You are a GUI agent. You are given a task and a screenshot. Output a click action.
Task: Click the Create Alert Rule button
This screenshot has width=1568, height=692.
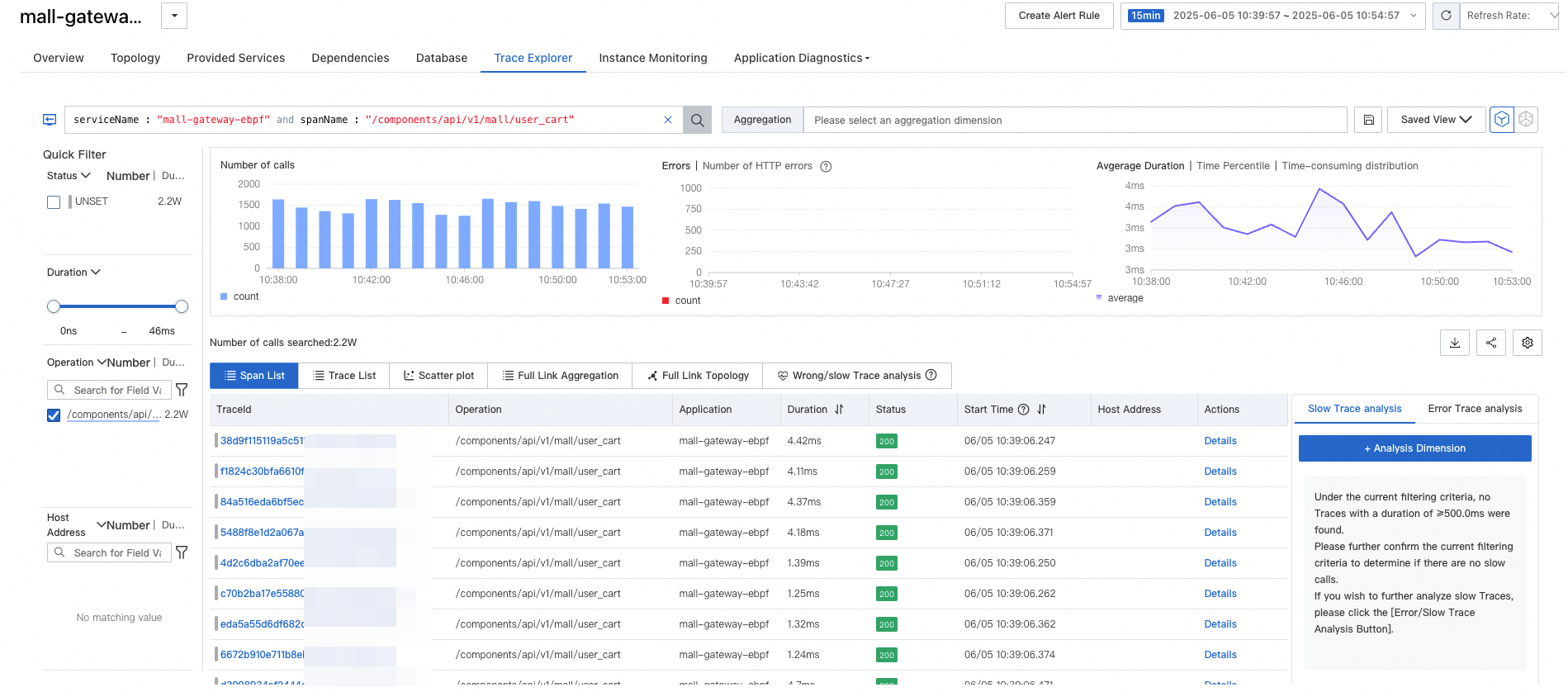click(x=1059, y=16)
